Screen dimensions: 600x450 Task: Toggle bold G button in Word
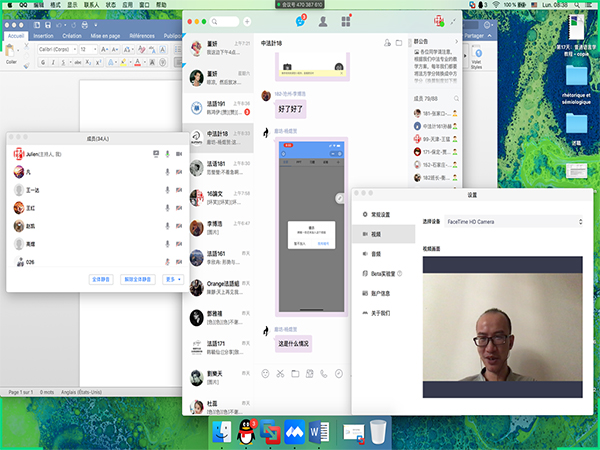tap(43, 62)
